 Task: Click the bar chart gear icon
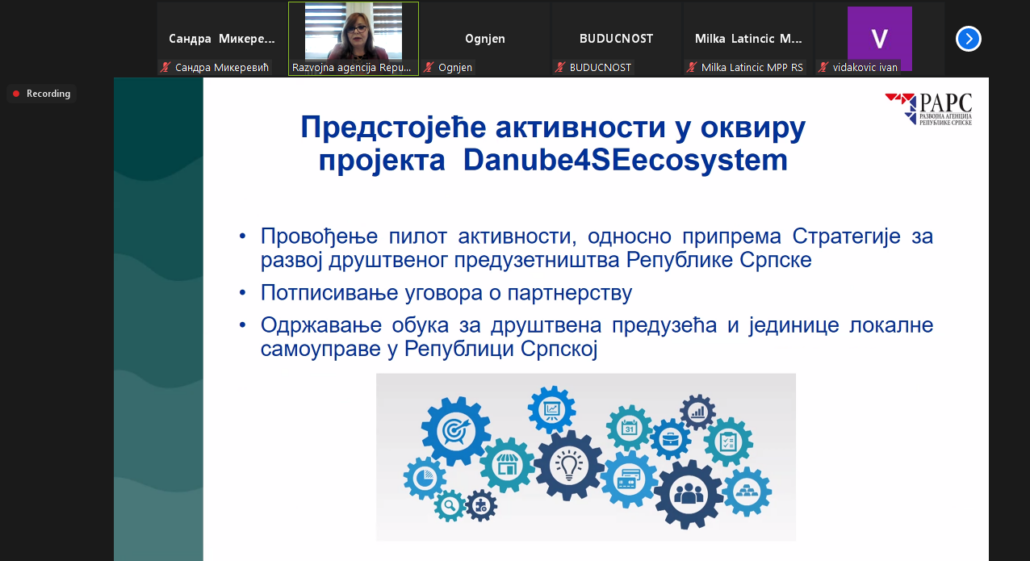tap(697, 413)
